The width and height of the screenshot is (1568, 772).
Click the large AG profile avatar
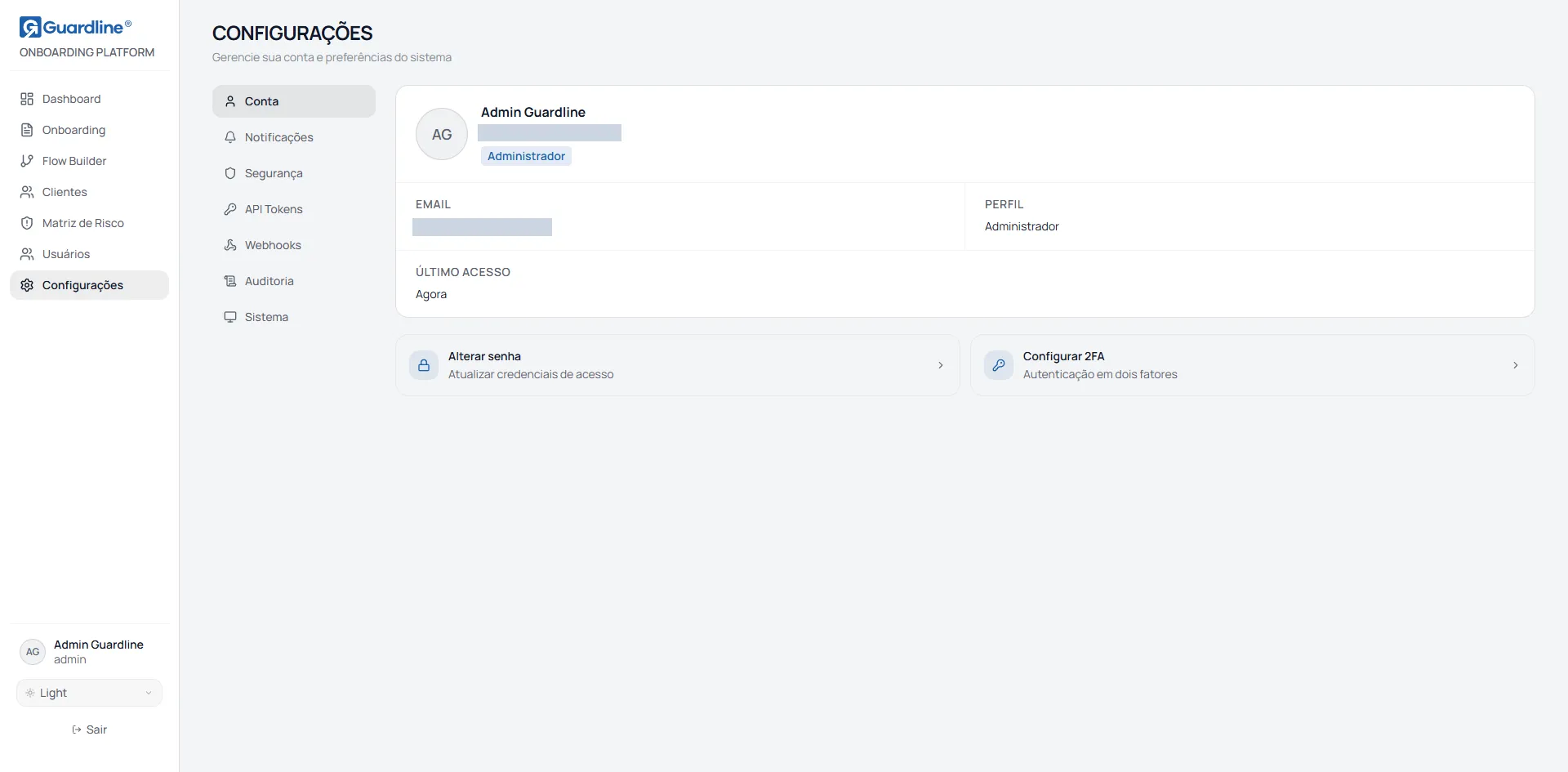(442, 134)
